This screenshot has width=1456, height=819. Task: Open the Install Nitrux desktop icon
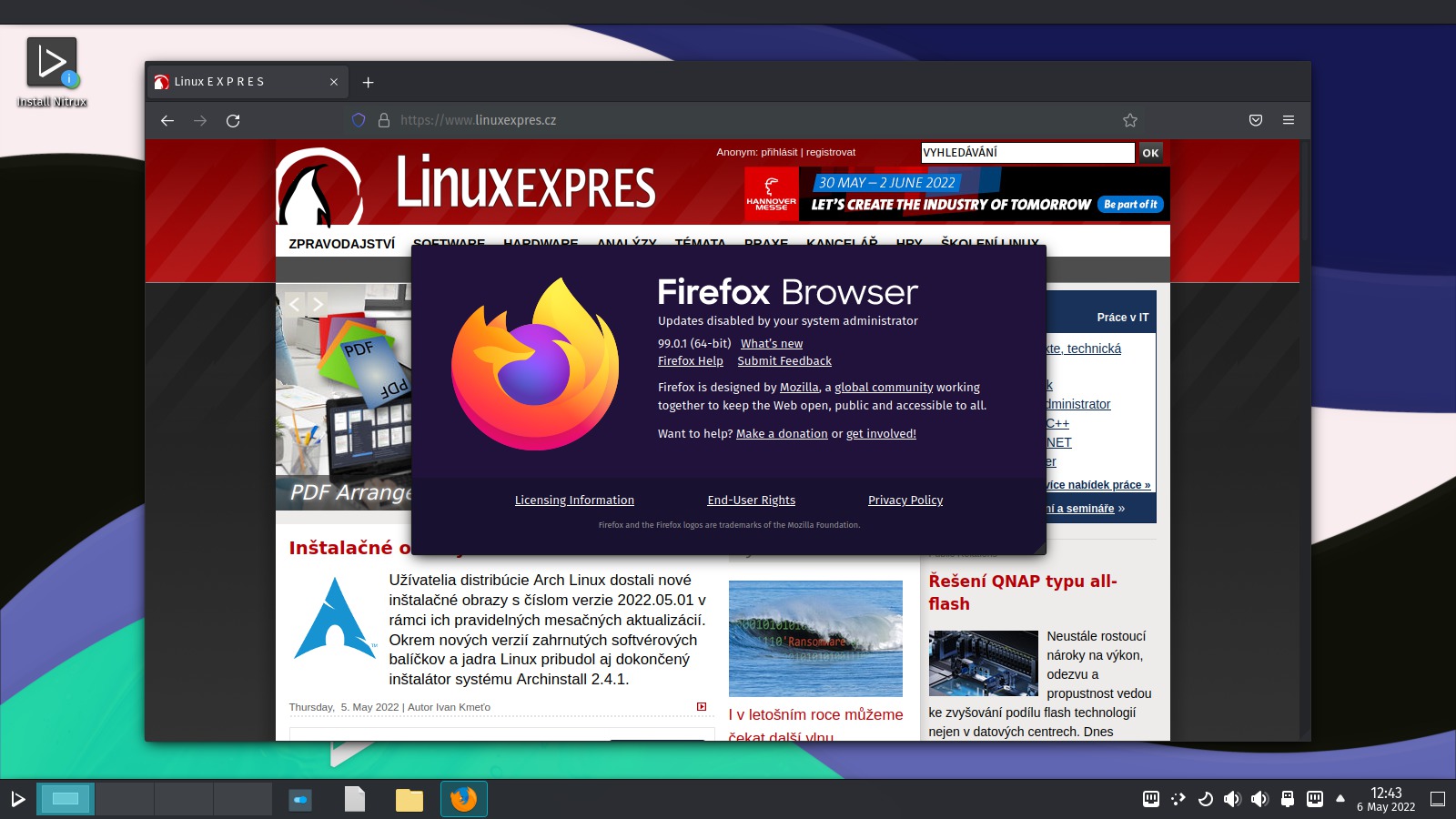(52, 73)
